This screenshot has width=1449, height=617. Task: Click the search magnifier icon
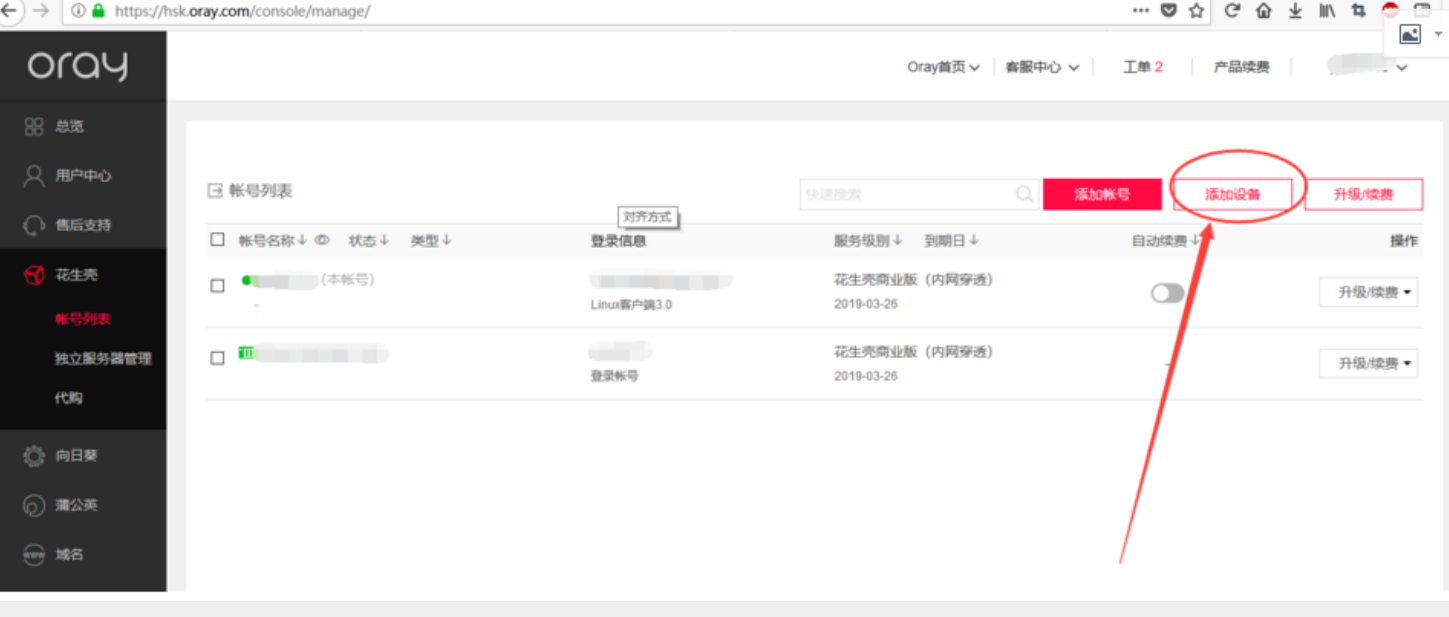(x=1025, y=195)
